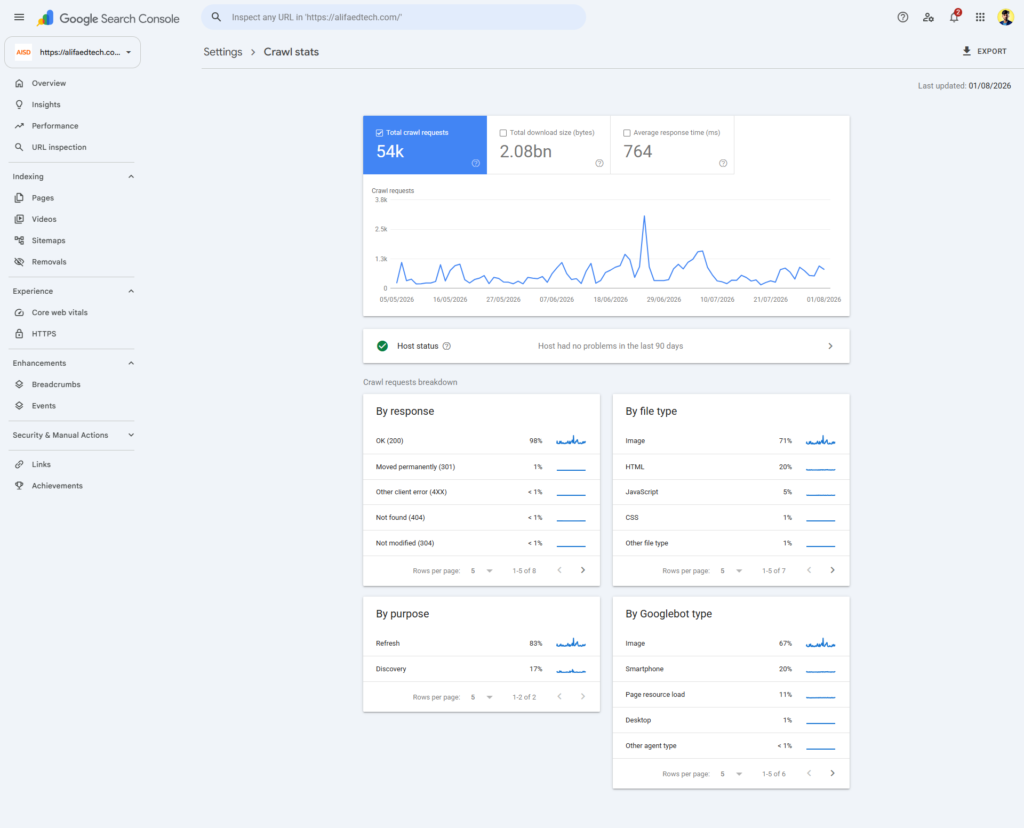Screen dimensions: 1024x828
Task: Open Links report in sidebar
Action: (x=41, y=464)
